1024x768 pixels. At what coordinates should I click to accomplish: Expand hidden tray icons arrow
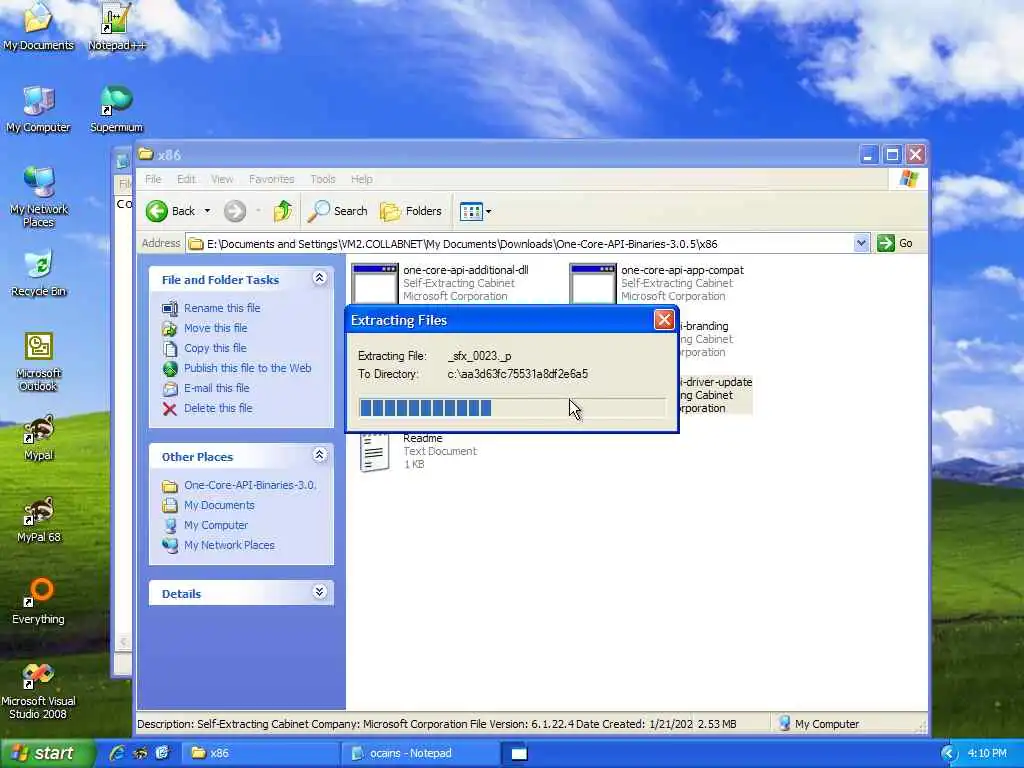[949, 754]
